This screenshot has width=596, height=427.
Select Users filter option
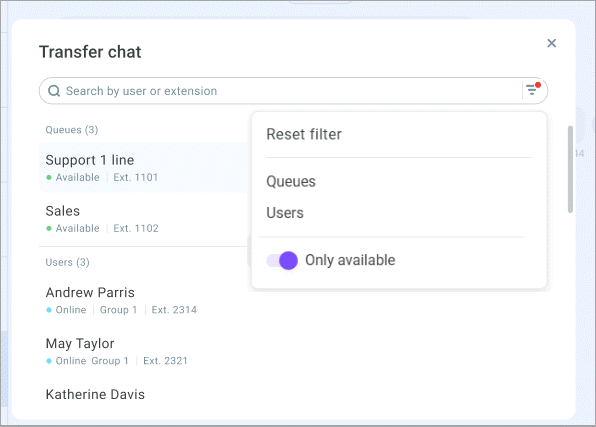click(x=285, y=213)
